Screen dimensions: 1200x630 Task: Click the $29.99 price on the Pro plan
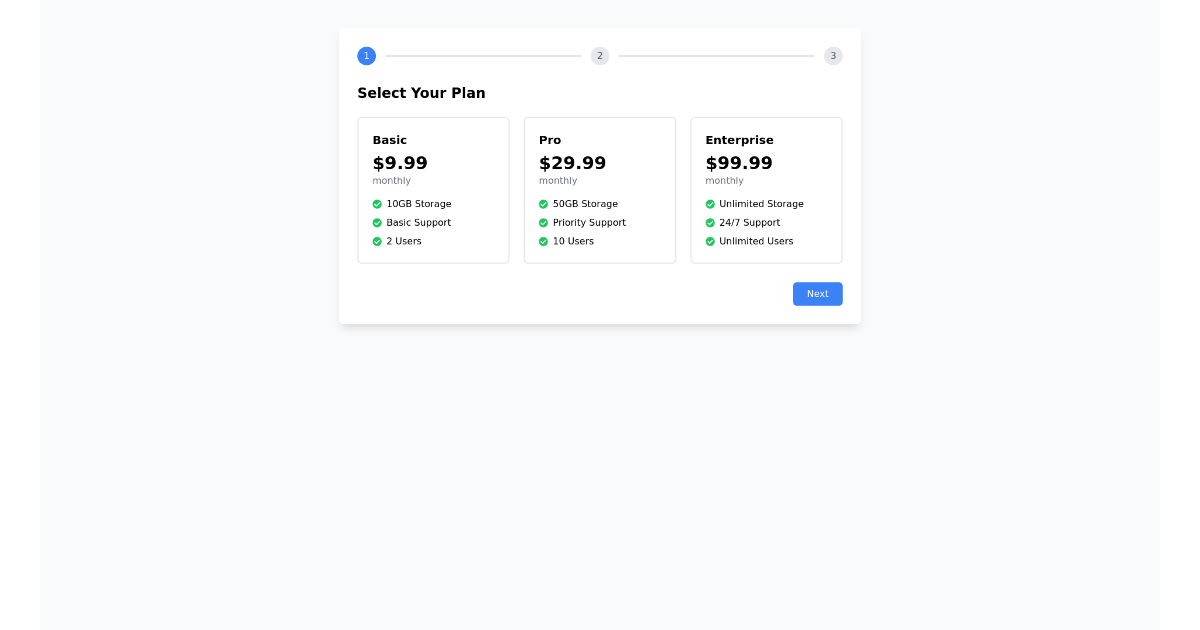[572, 163]
